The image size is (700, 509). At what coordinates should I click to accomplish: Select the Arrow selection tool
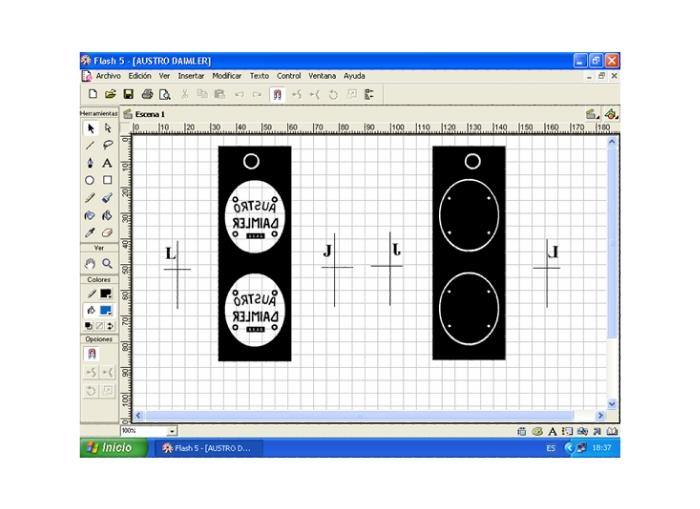90,128
